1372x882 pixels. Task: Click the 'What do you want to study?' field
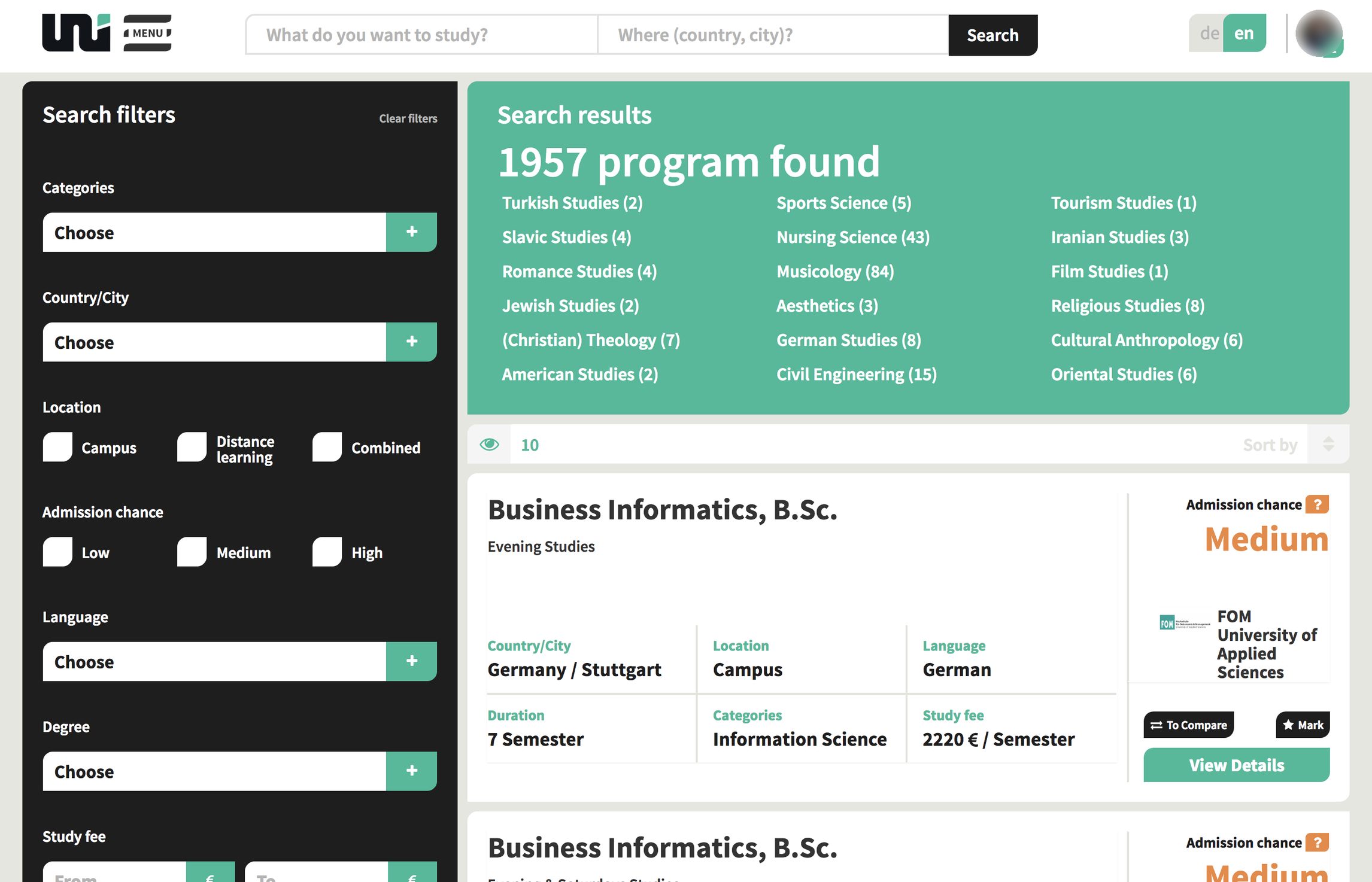point(421,35)
